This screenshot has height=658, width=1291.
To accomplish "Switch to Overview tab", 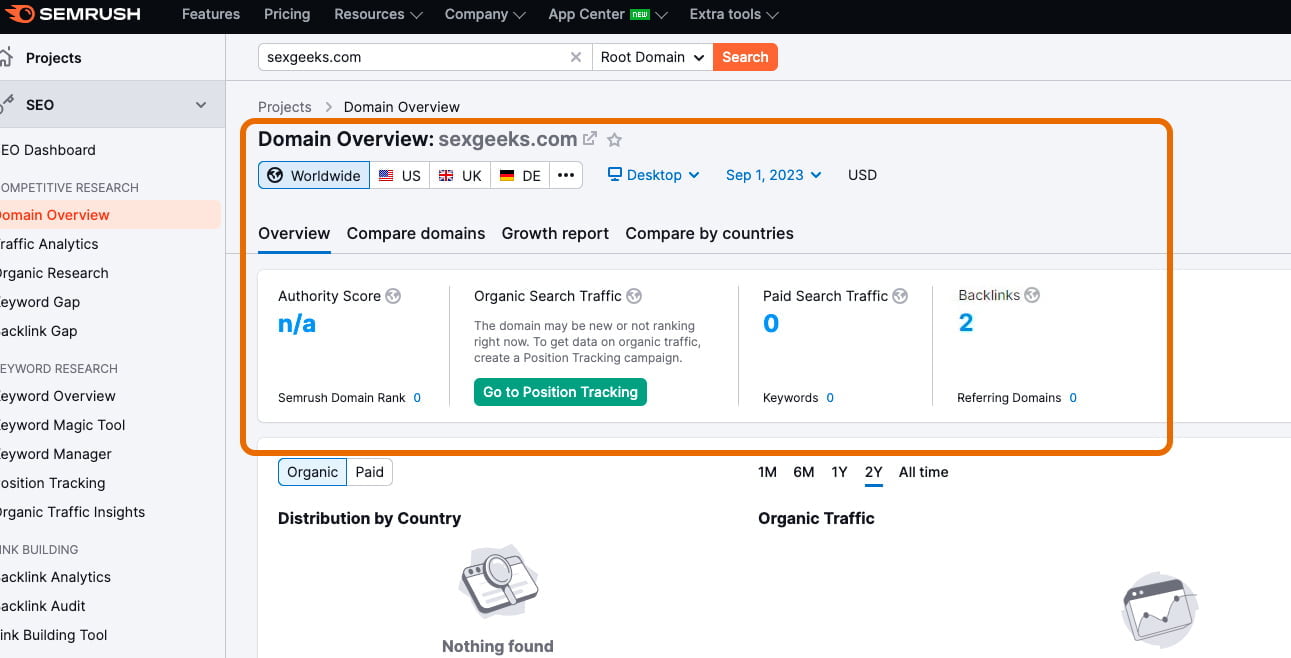I will pyautogui.click(x=294, y=233).
